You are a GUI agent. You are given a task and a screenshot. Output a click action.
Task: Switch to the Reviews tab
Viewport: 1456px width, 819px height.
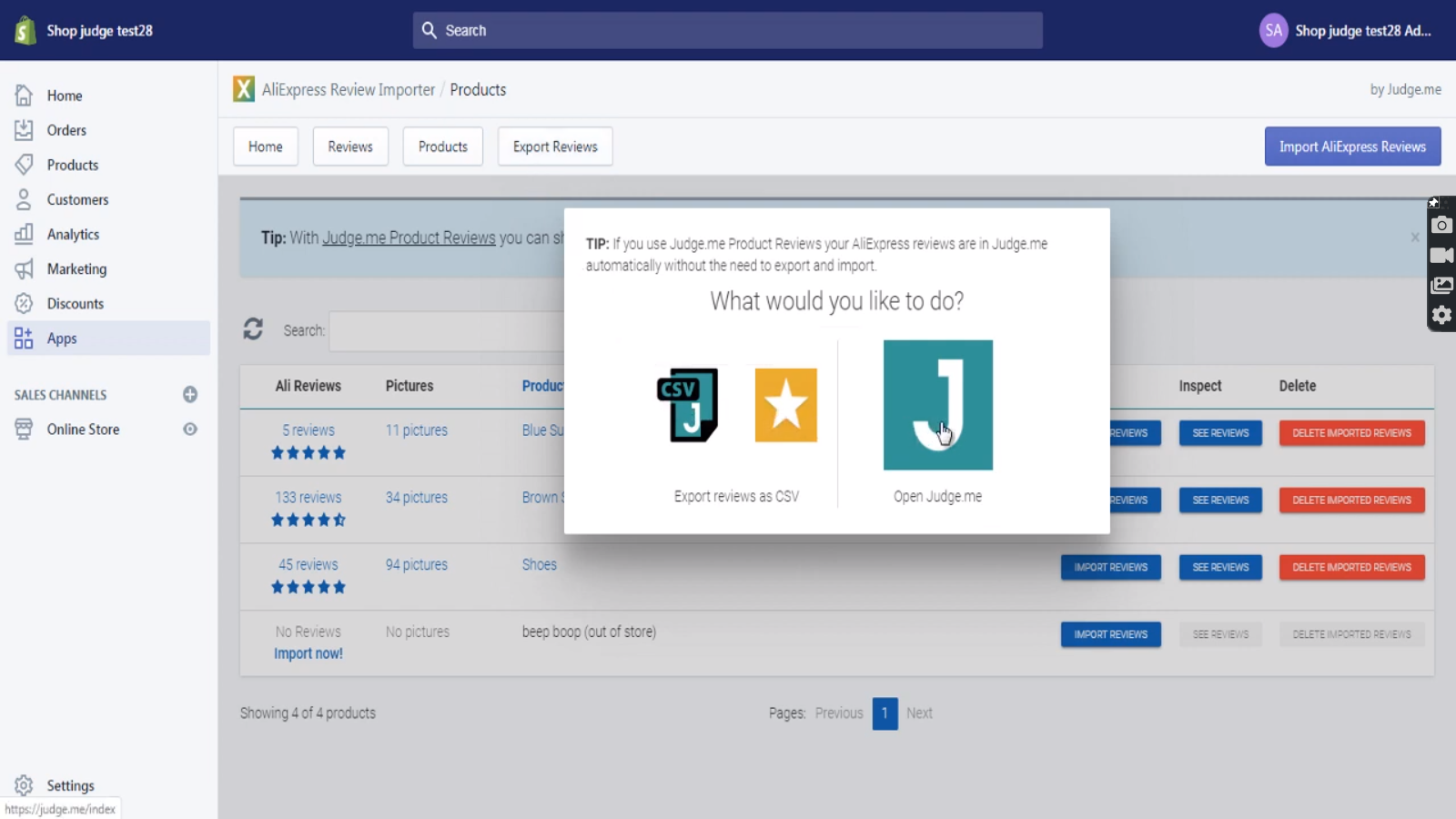tap(350, 147)
